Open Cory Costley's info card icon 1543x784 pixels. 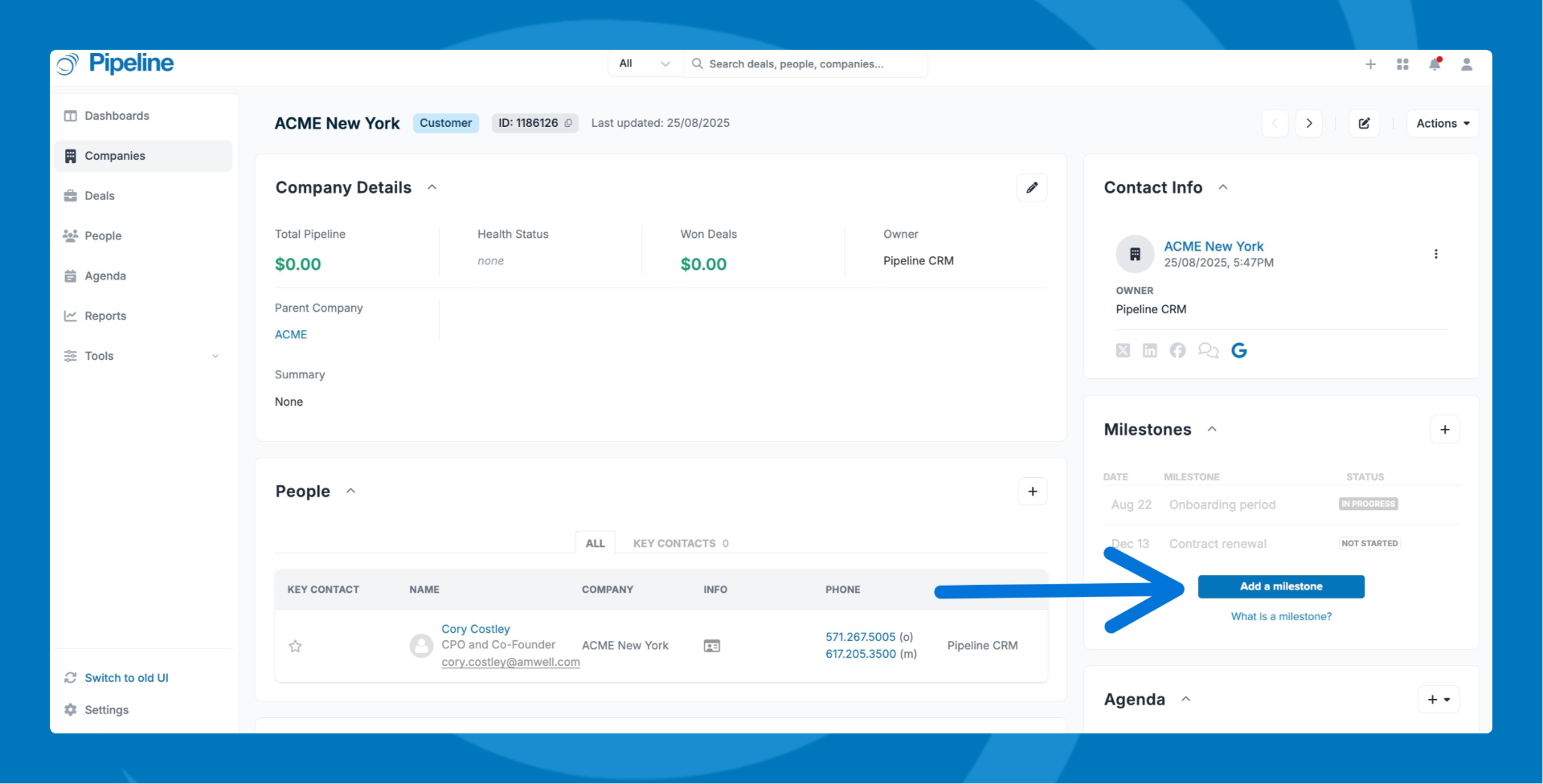coord(712,646)
